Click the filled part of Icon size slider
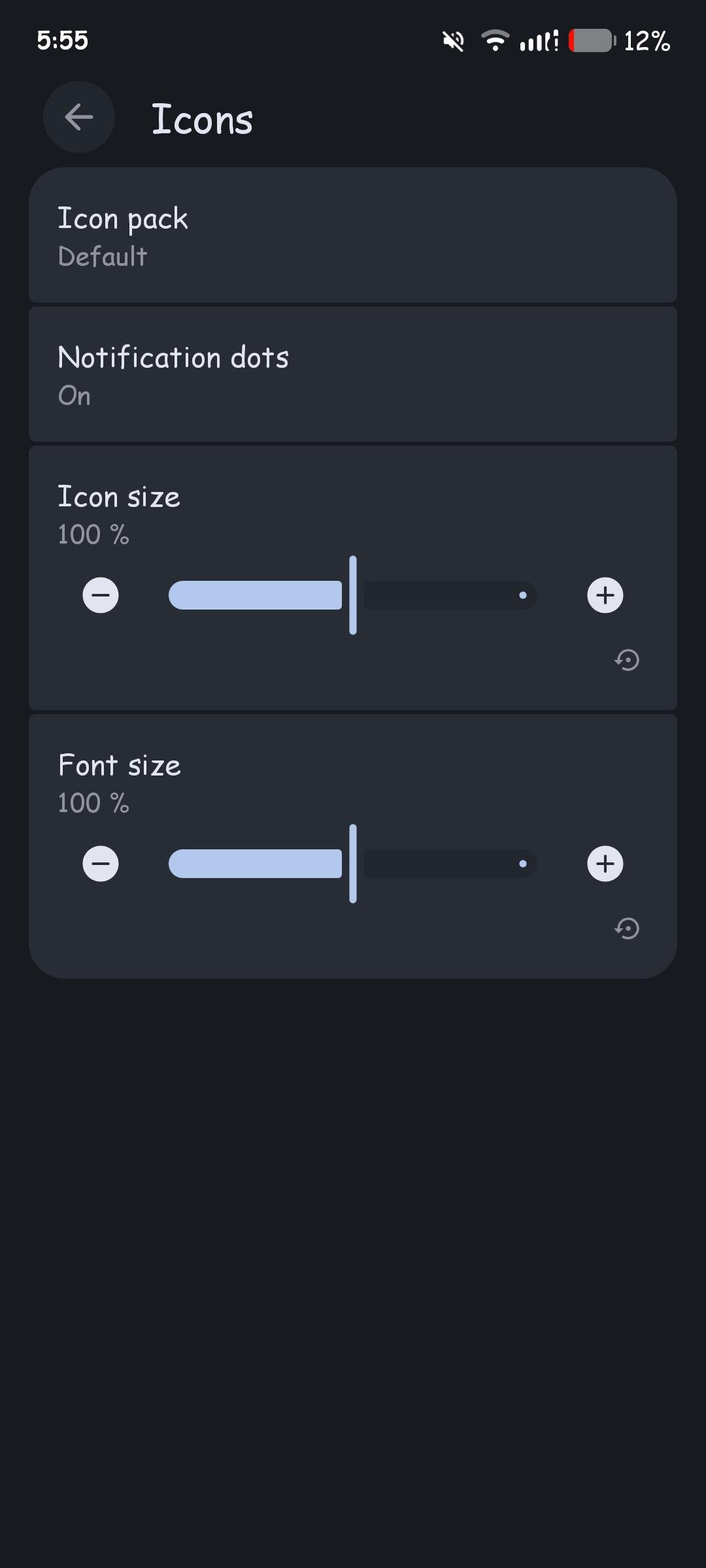The width and height of the screenshot is (706, 1568). (255, 595)
